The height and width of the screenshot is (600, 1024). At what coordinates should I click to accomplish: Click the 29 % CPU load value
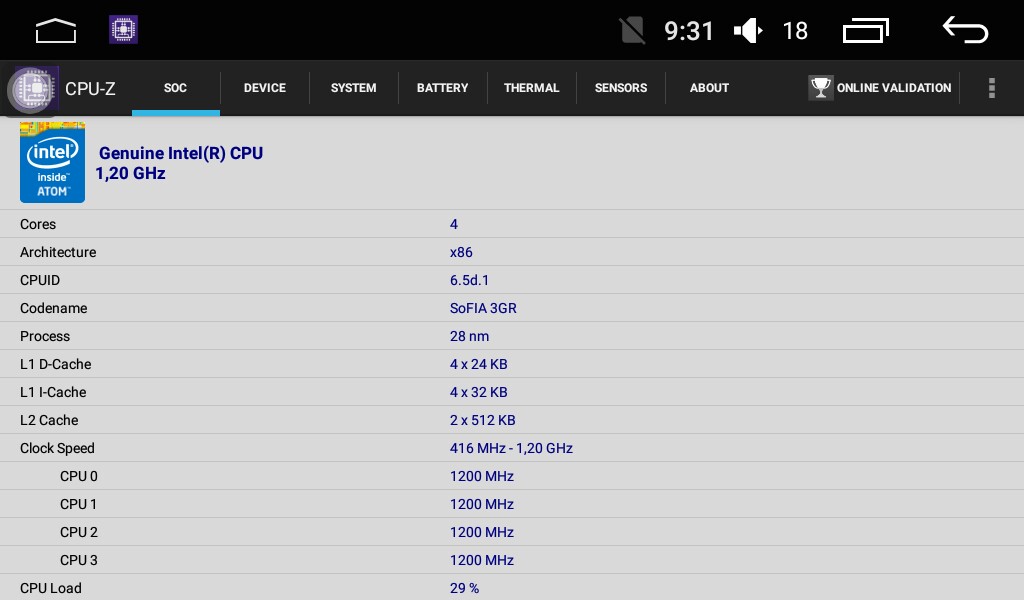coord(464,588)
